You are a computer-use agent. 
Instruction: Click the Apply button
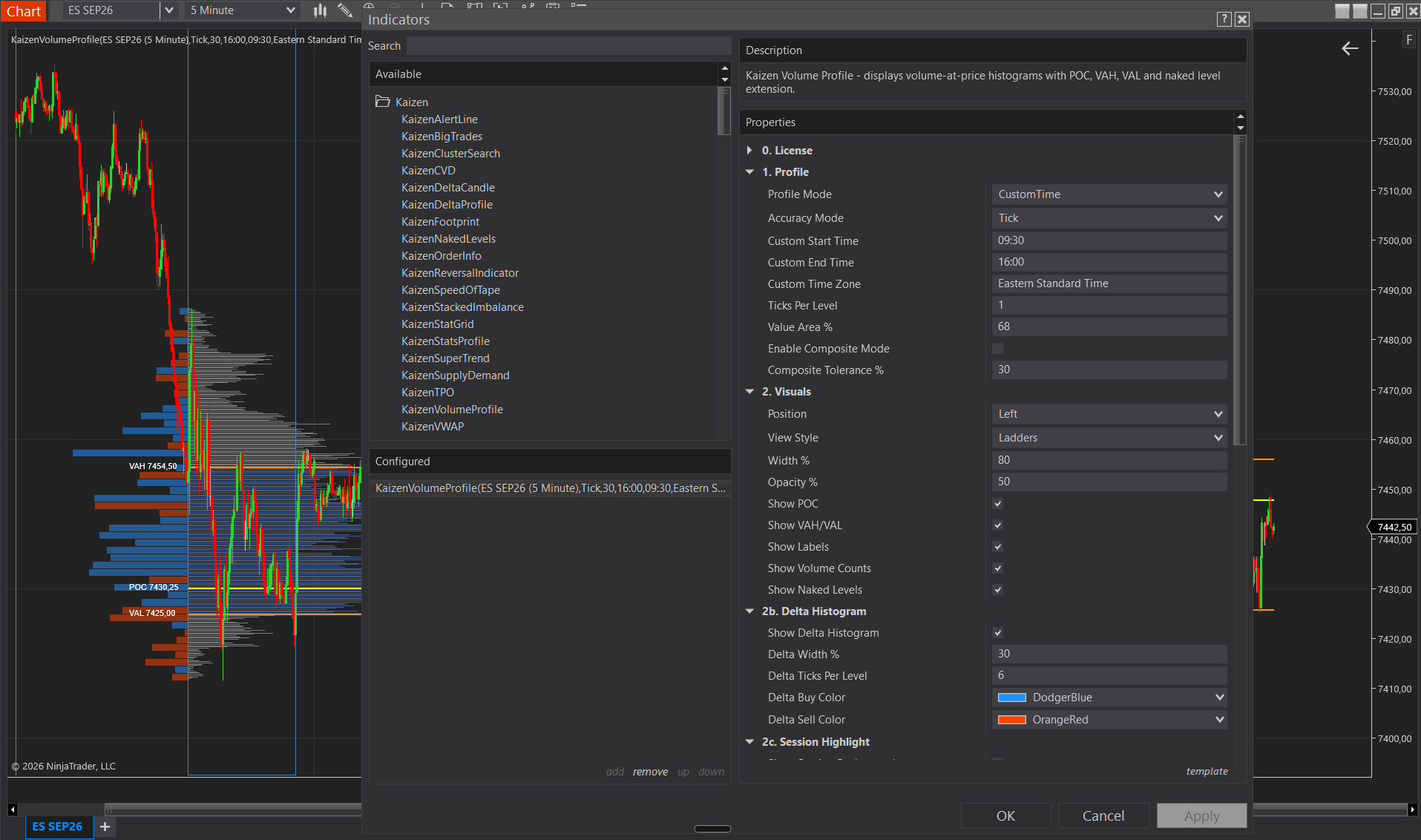1202,816
